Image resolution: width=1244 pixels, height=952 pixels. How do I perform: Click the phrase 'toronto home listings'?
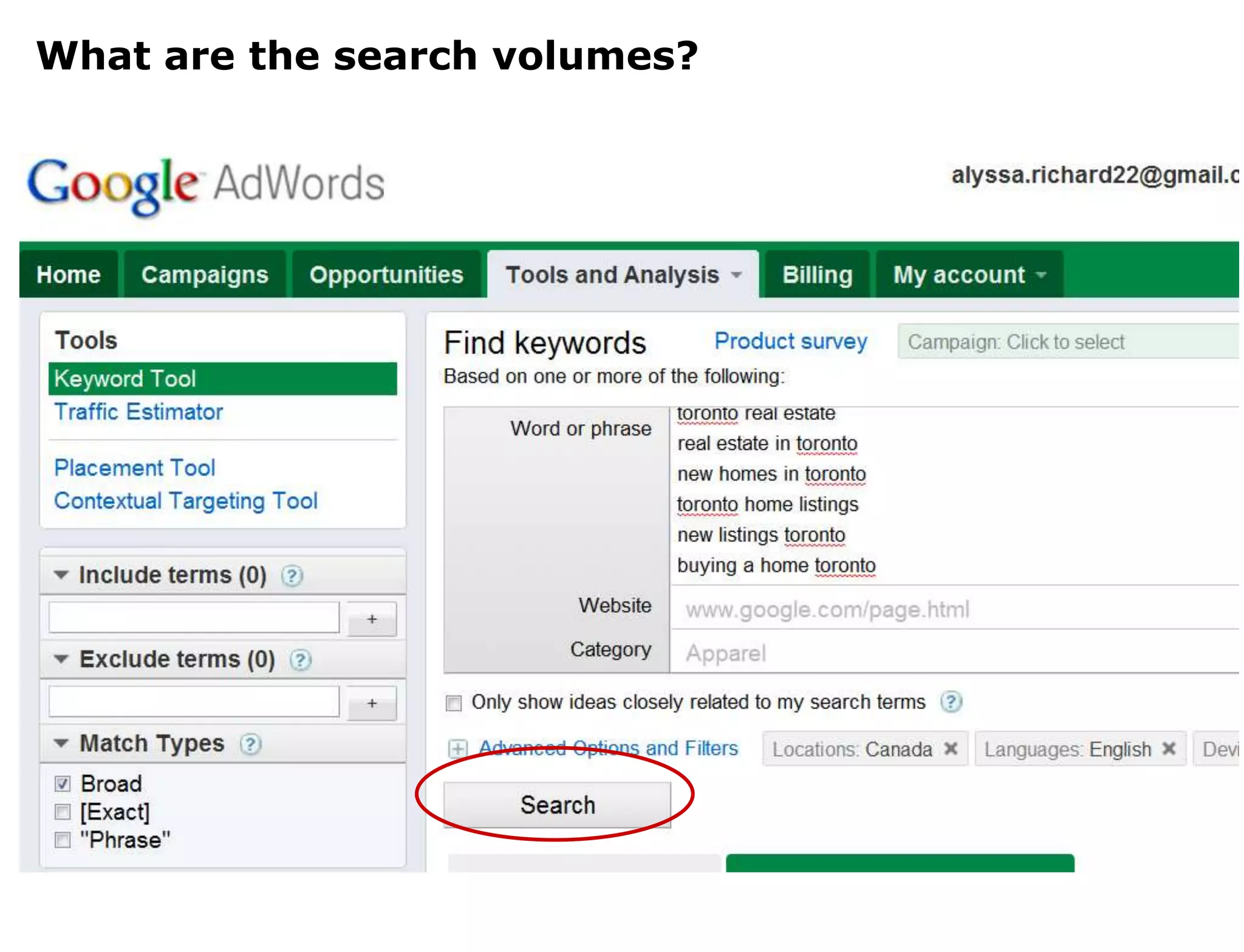coord(767,505)
